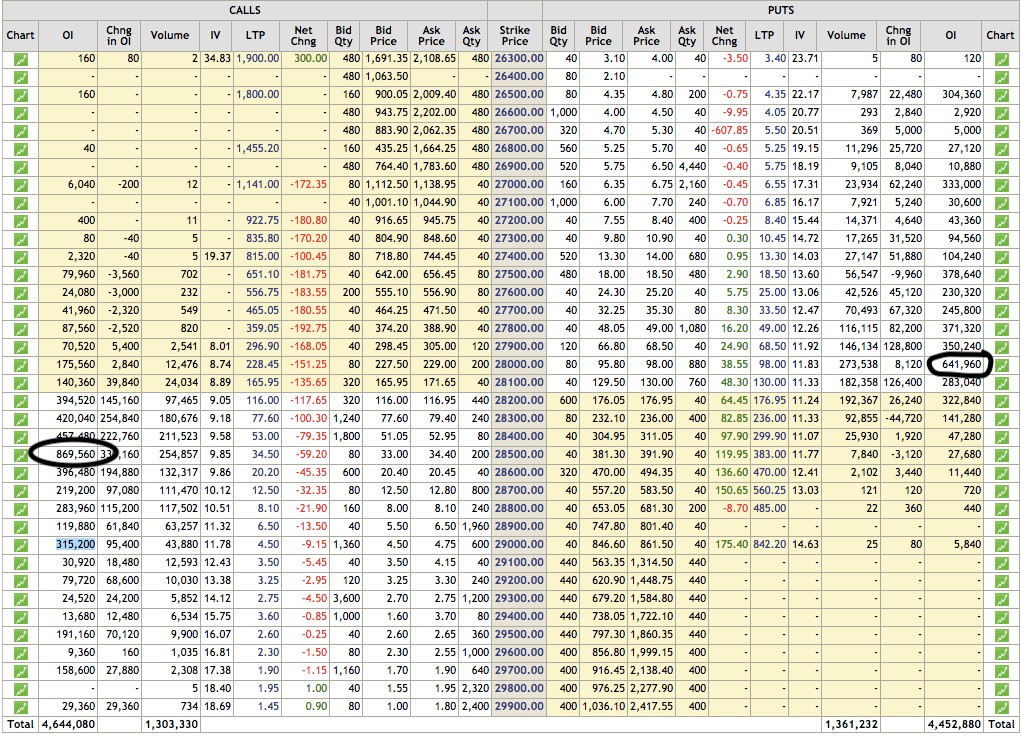
Task: Open calls chart for strike 28200.00
Action: pos(21,401)
